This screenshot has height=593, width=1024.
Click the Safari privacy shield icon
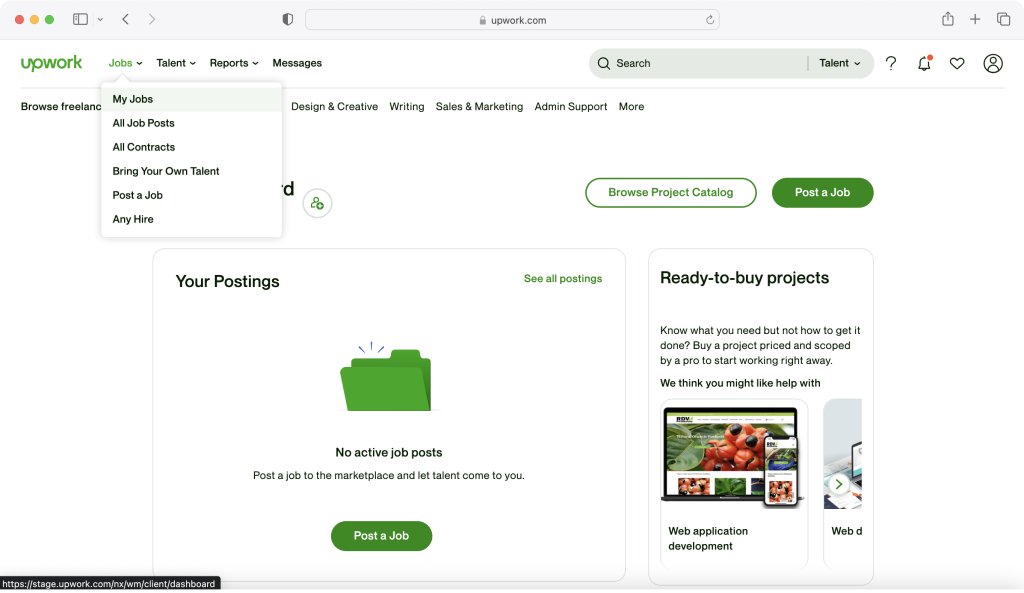coord(288,19)
